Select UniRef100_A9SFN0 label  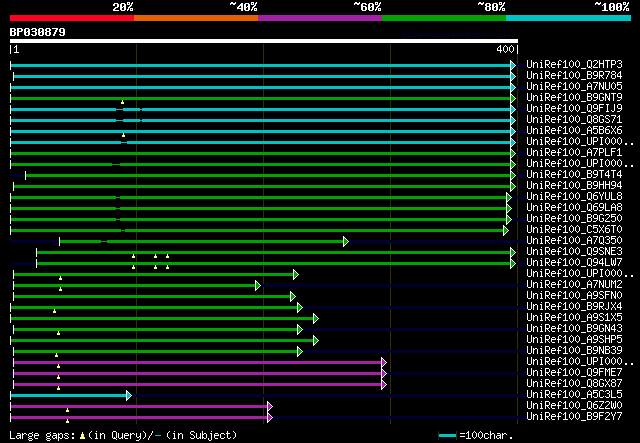click(574, 296)
